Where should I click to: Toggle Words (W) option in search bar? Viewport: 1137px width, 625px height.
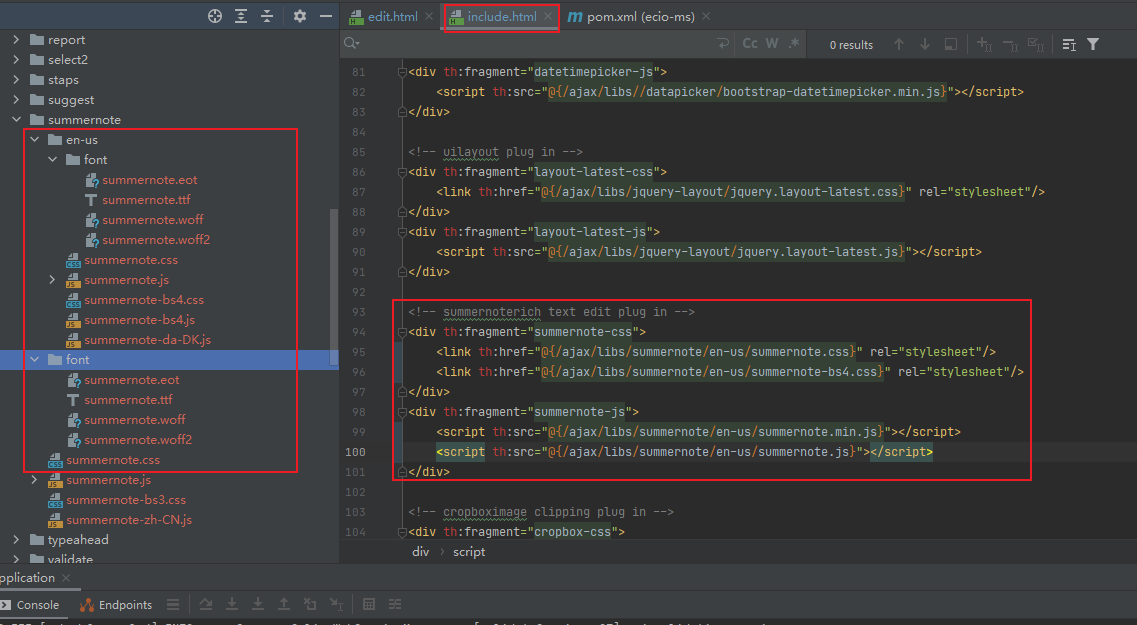click(x=772, y=44)
